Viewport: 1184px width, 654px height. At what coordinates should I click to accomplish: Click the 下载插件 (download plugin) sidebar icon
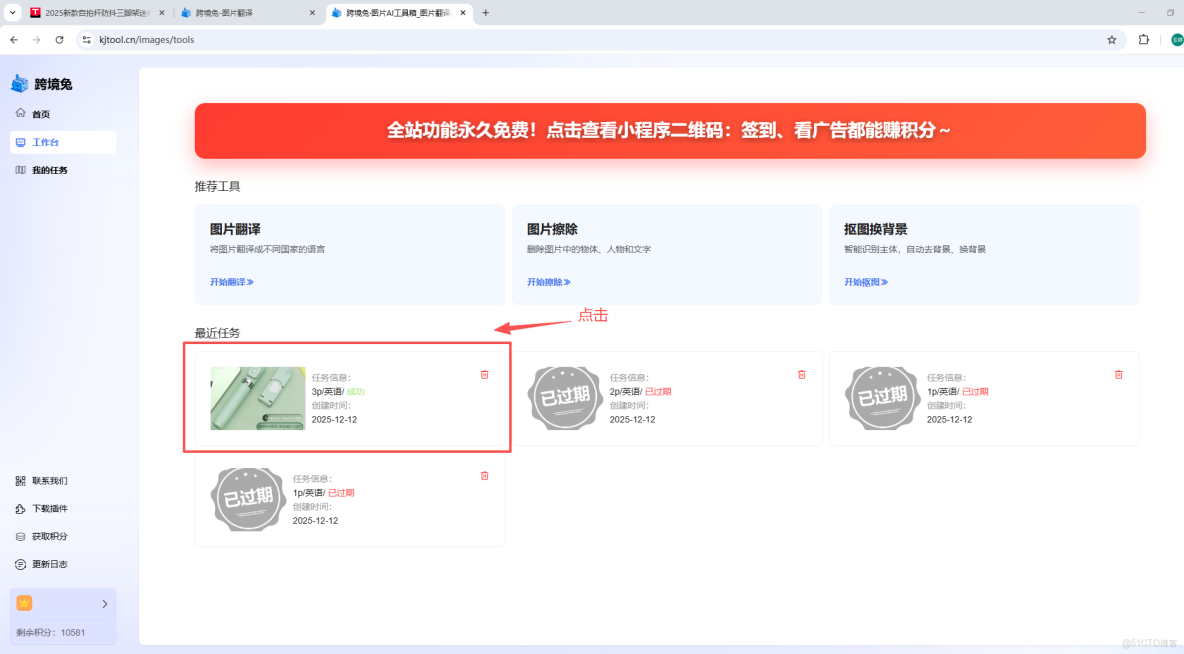22,508
